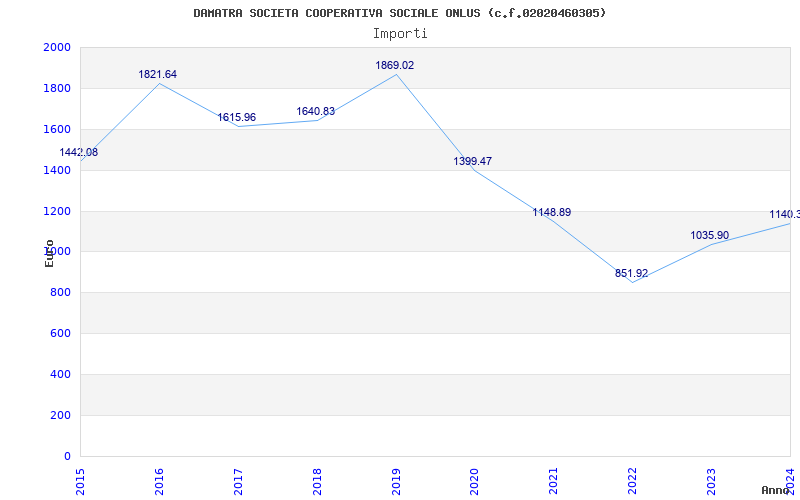Select the 1399.47 data label
The height and width of the screenshot is (500, 800).
(x=473, y=161)
